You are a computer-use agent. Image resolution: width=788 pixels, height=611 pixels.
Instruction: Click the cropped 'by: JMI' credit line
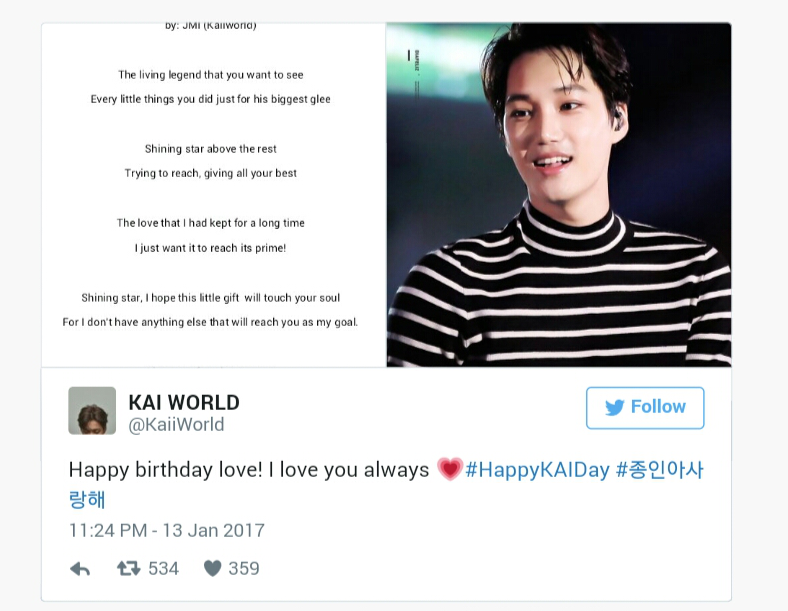pyautogui.click(x=211, y=26)
